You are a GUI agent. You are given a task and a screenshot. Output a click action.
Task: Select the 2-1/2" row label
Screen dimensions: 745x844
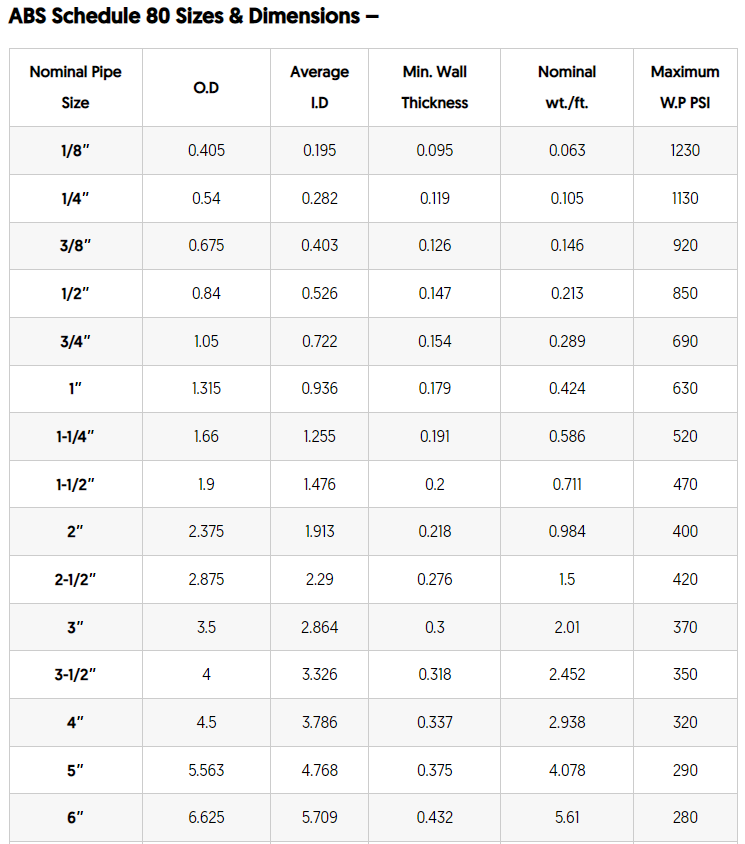[x=75, y=580]
